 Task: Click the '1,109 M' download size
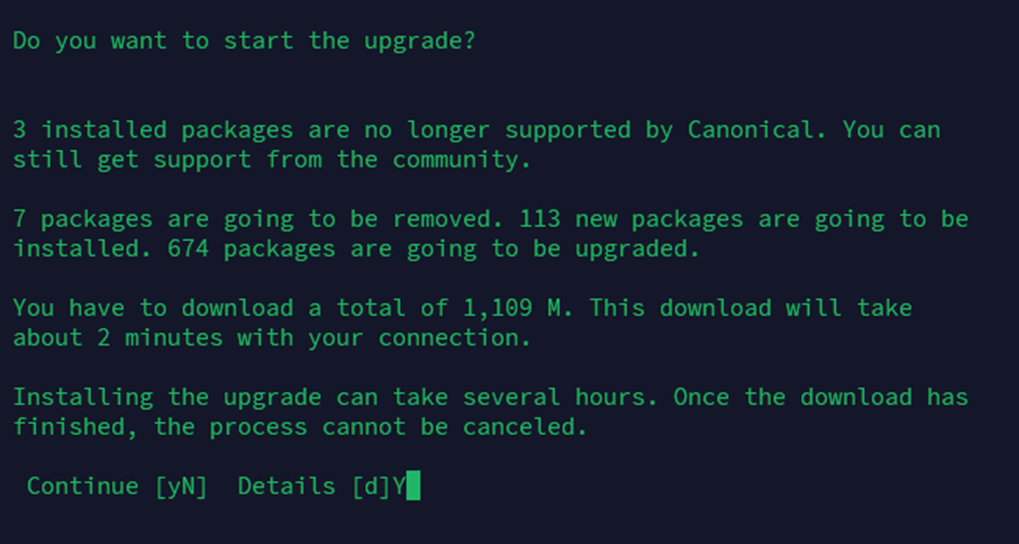(516, 308)
